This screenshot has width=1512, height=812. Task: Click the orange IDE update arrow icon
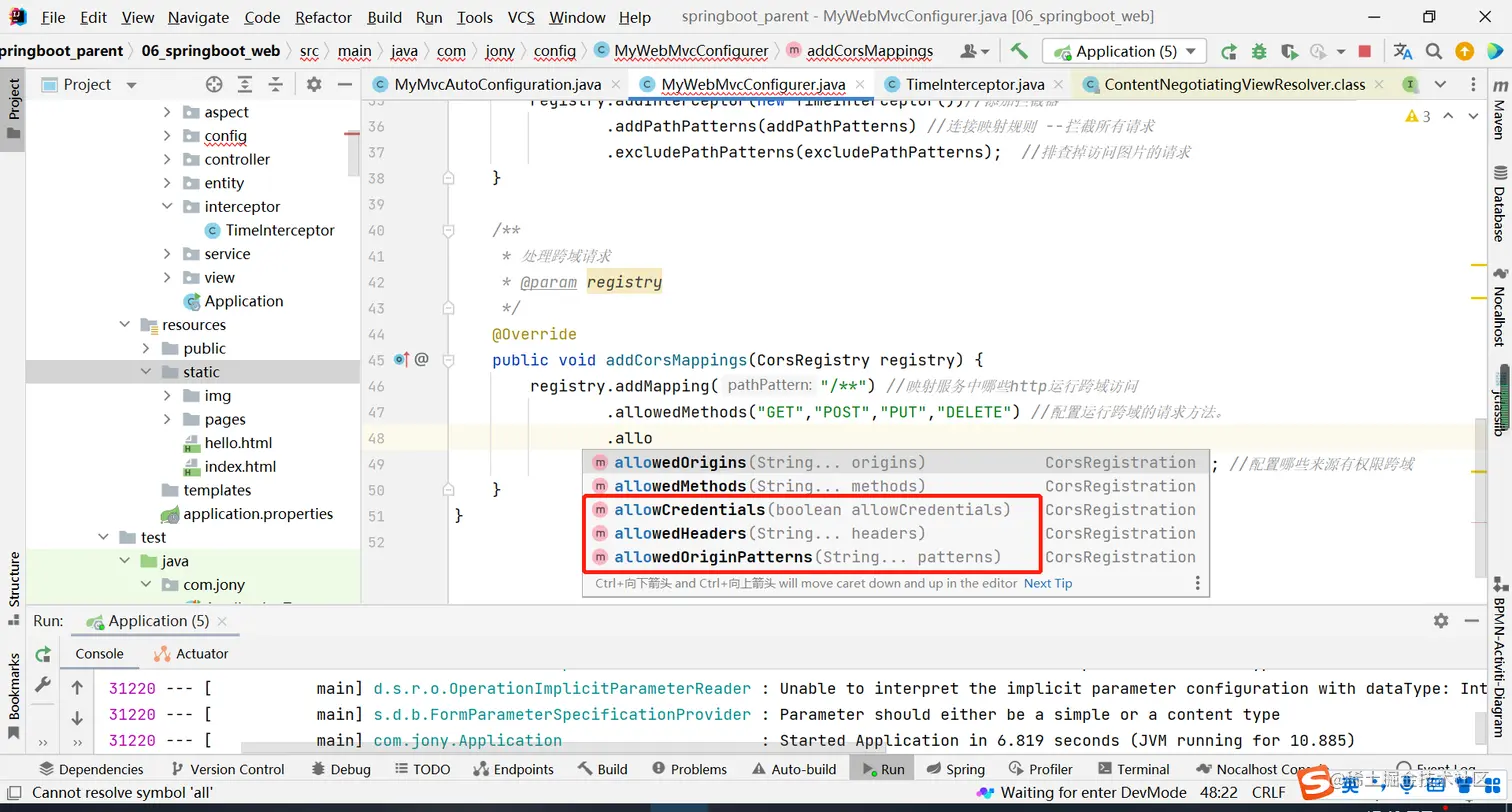(x=1465, y=51)
